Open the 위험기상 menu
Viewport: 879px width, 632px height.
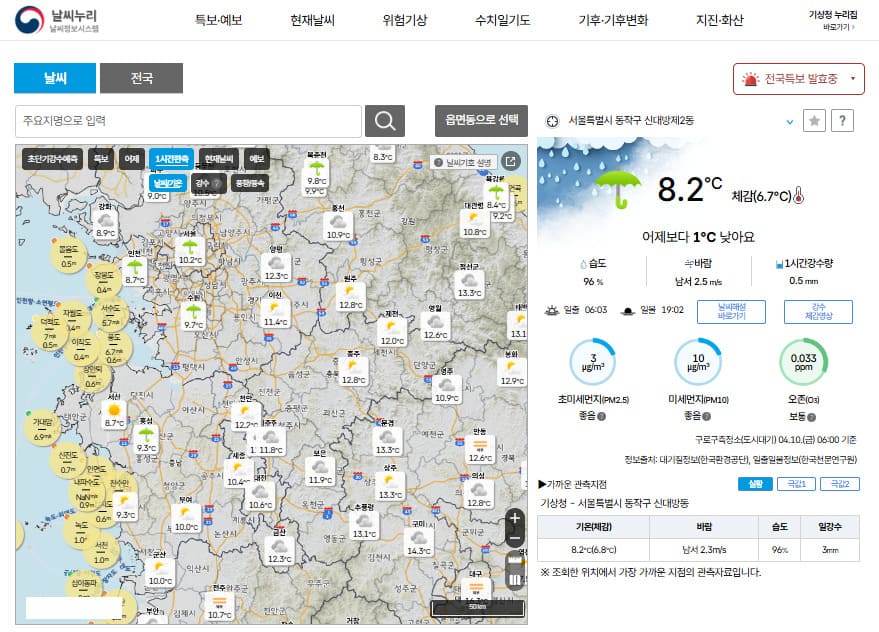[x=404, y=20]
